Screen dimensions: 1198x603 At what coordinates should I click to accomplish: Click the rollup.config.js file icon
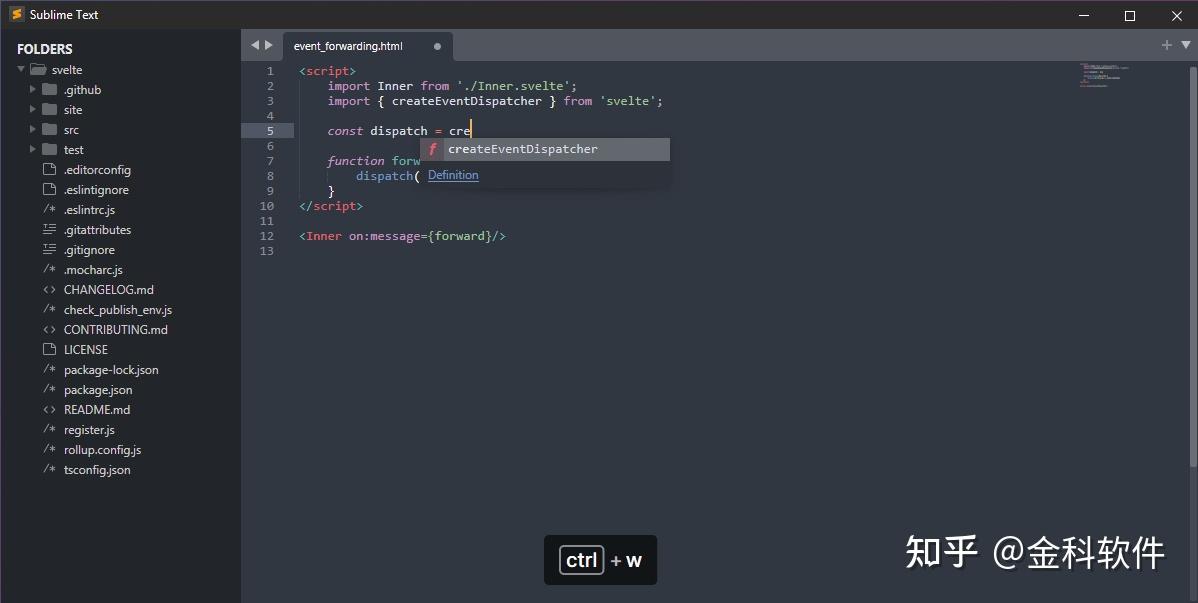click(50, 449)
